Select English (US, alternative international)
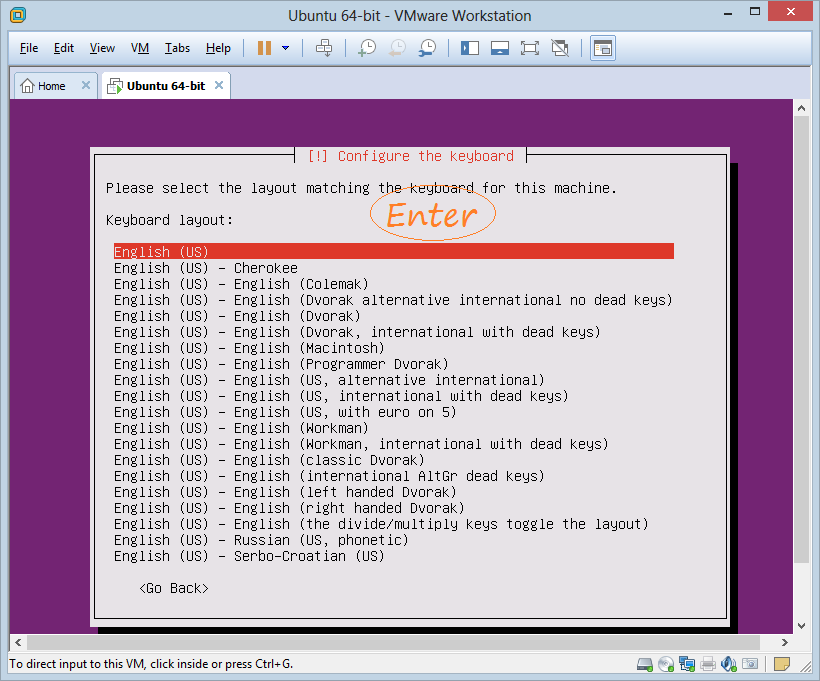Screen dimensions: 820x681 [x=329, y=380]
